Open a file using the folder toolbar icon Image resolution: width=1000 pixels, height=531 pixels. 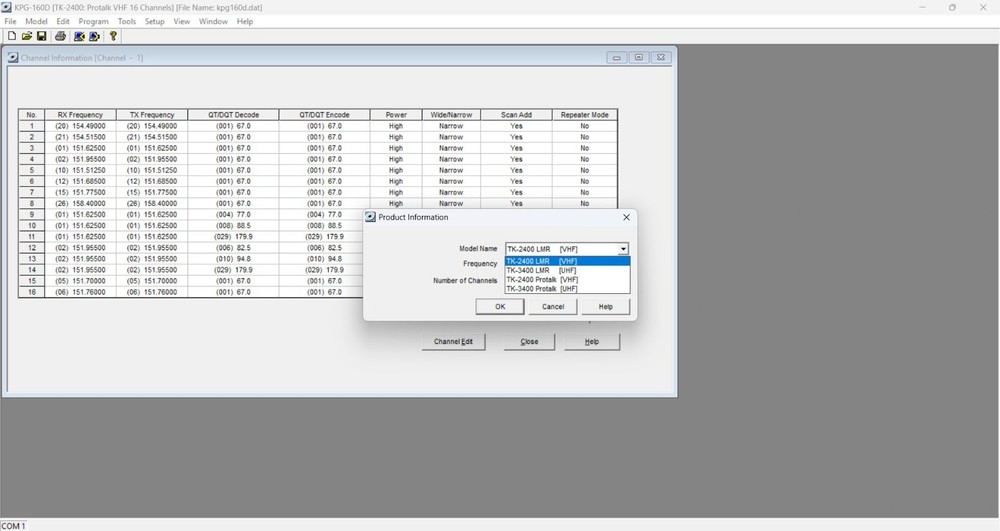point(26,36)
